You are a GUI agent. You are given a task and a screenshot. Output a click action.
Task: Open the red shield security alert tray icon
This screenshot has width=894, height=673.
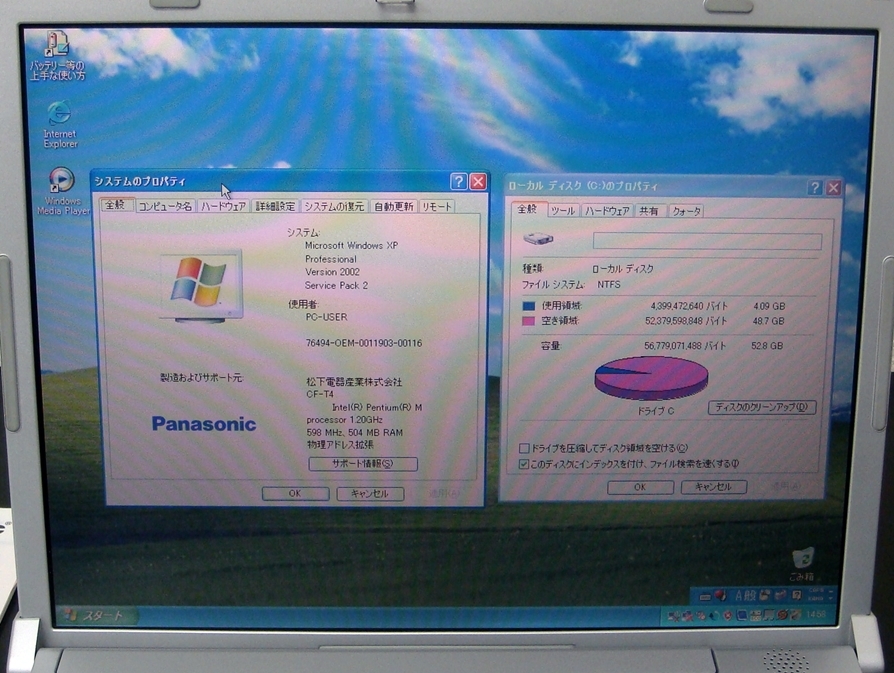pos(728,615)
